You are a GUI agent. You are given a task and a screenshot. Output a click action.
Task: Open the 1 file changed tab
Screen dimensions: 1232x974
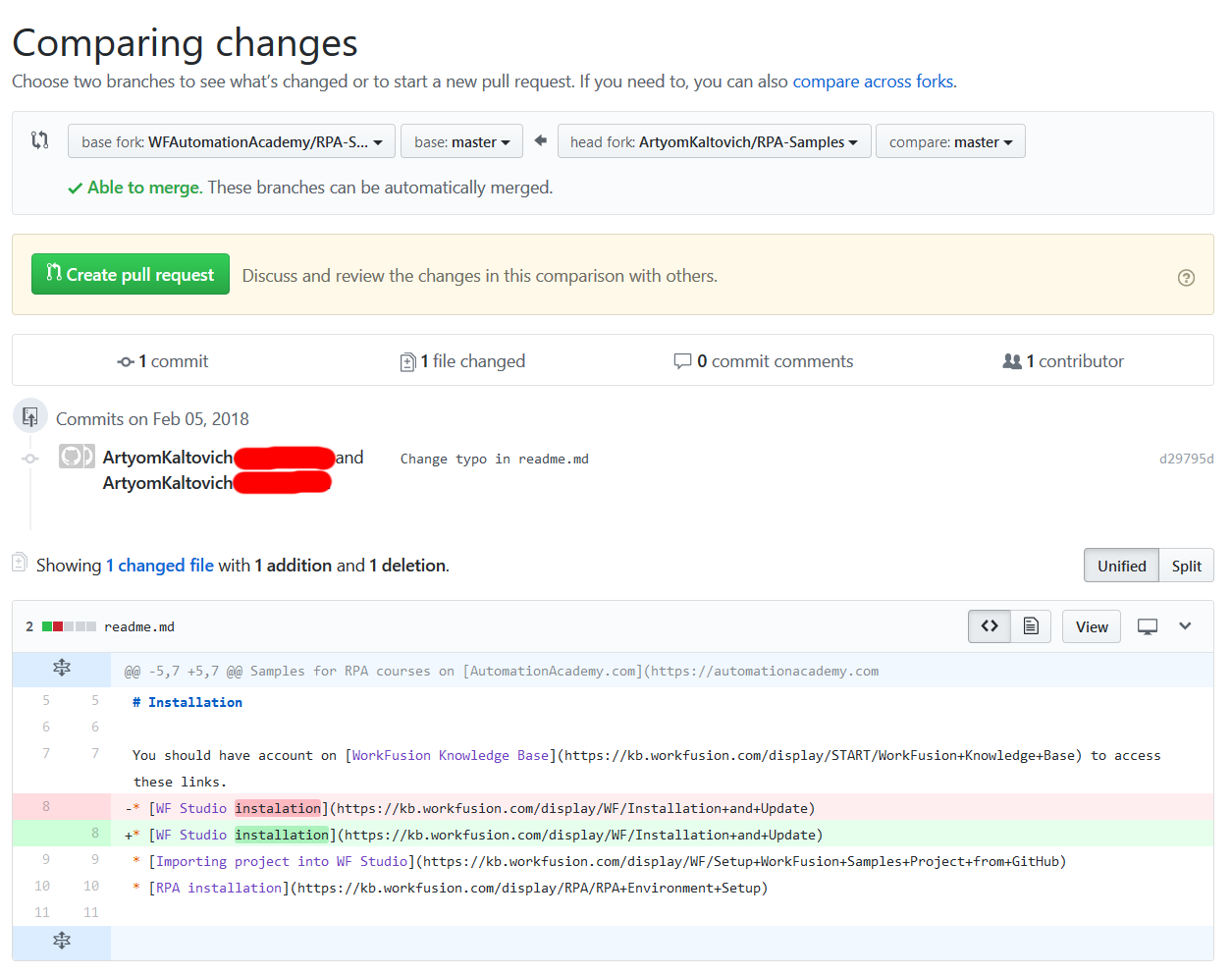tap(462, 361)
